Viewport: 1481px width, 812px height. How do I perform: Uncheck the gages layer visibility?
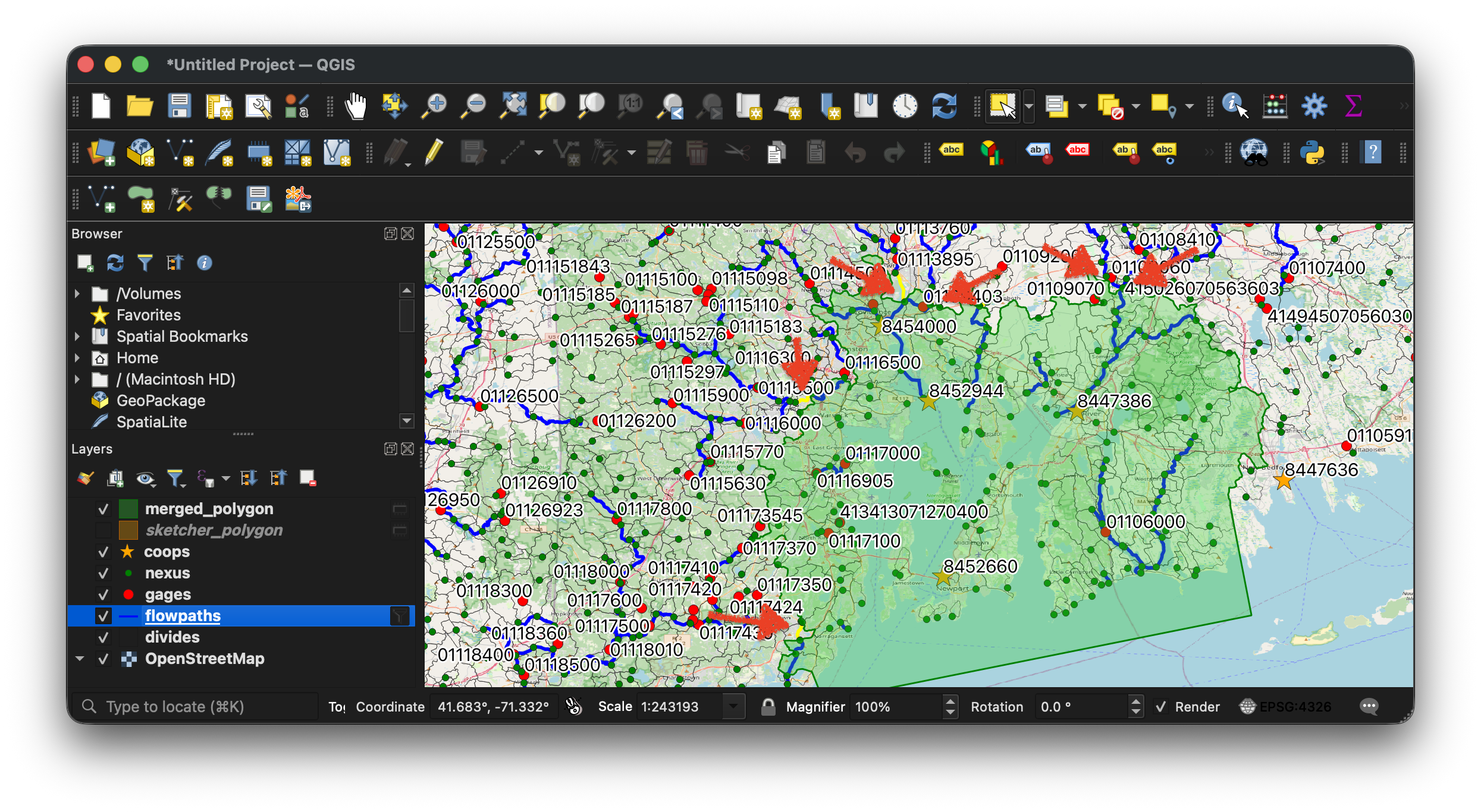point(103,594)
